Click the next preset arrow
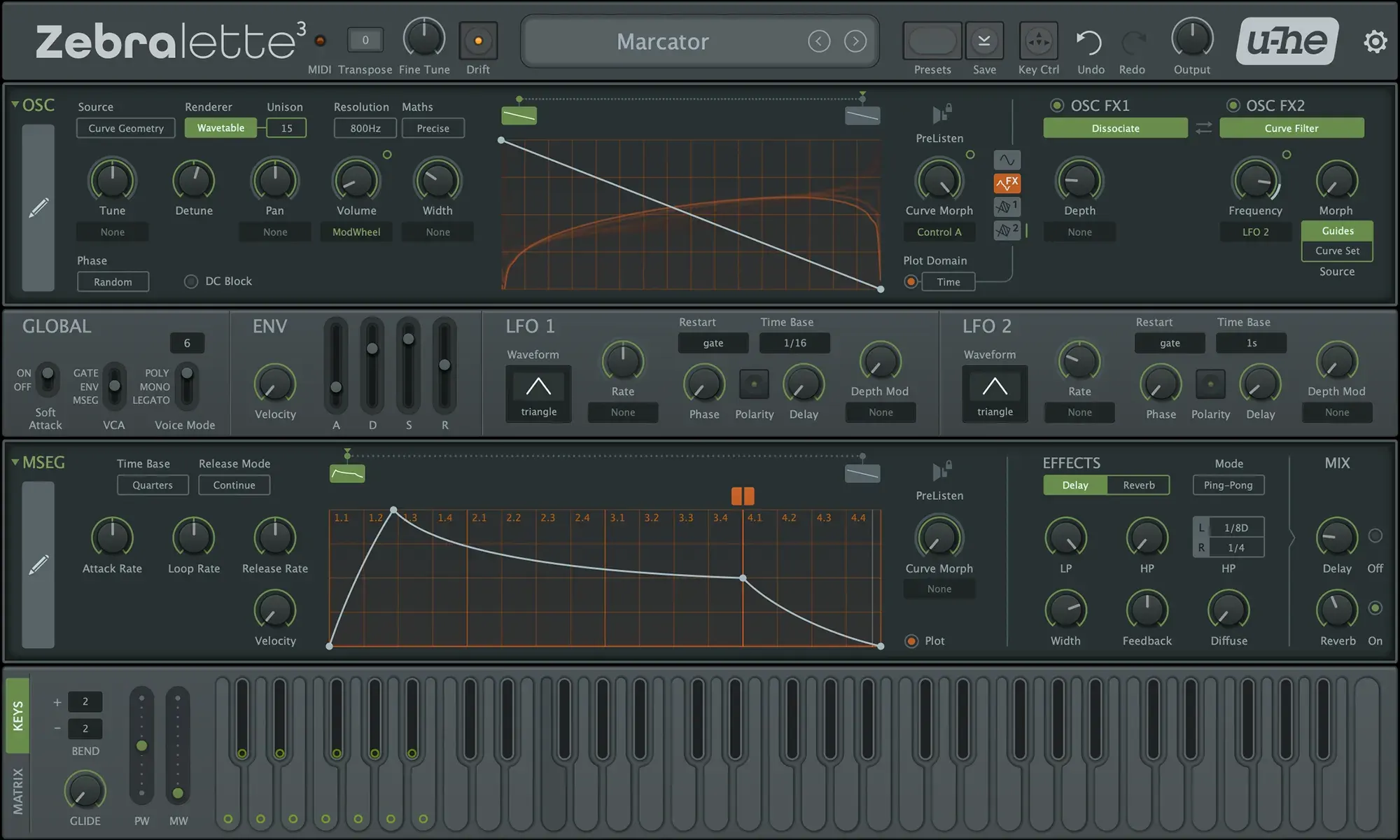 pos(855,41)
